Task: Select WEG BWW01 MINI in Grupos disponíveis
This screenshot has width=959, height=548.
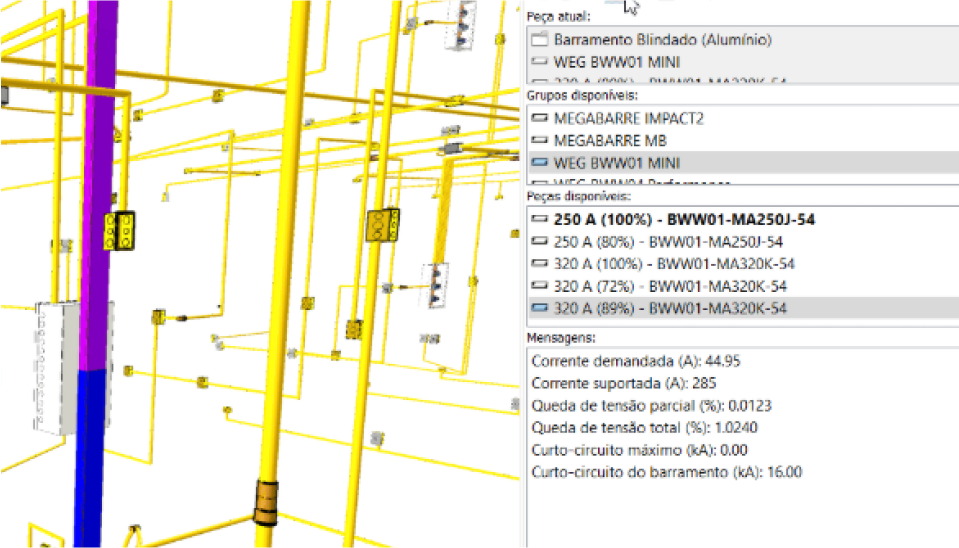Action: pos(609,163)
